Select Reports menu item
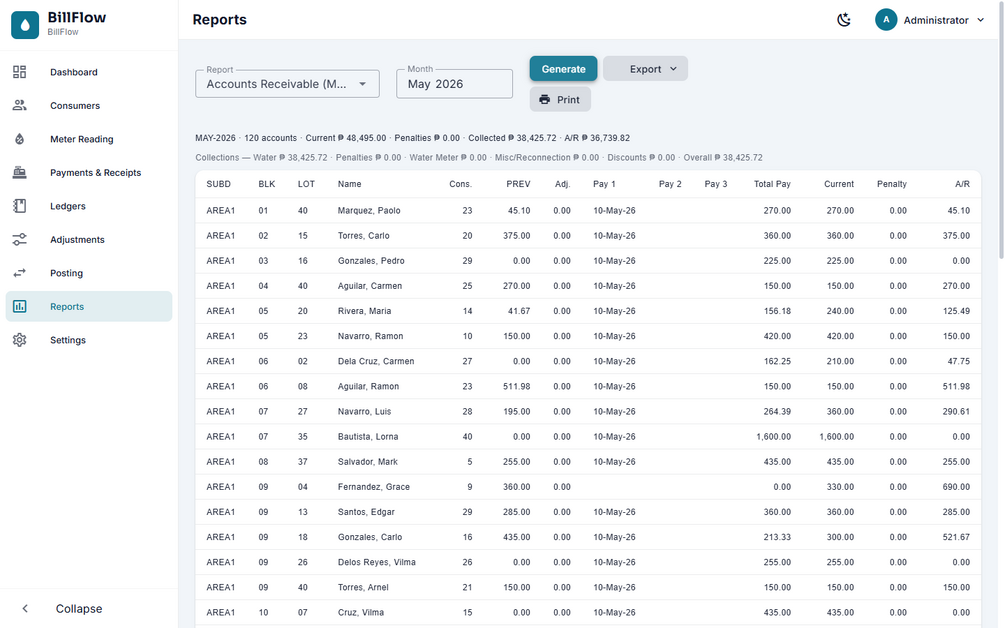The image size is (1005, 628). click(89, 306)
